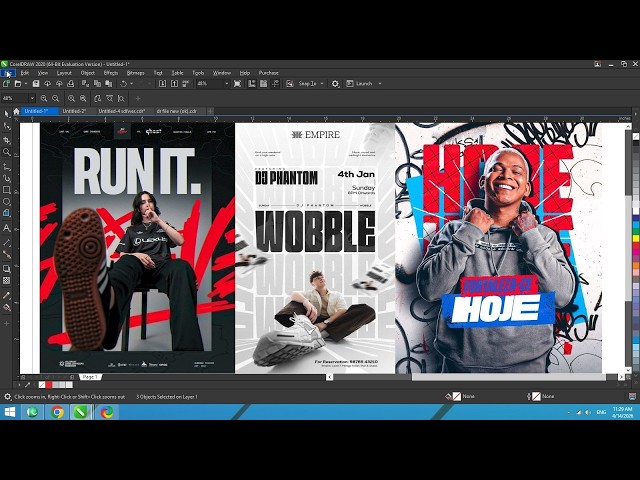Click the Zoom in icon on property bar
This screenshot has width=640, height=480.
point(44,98)
